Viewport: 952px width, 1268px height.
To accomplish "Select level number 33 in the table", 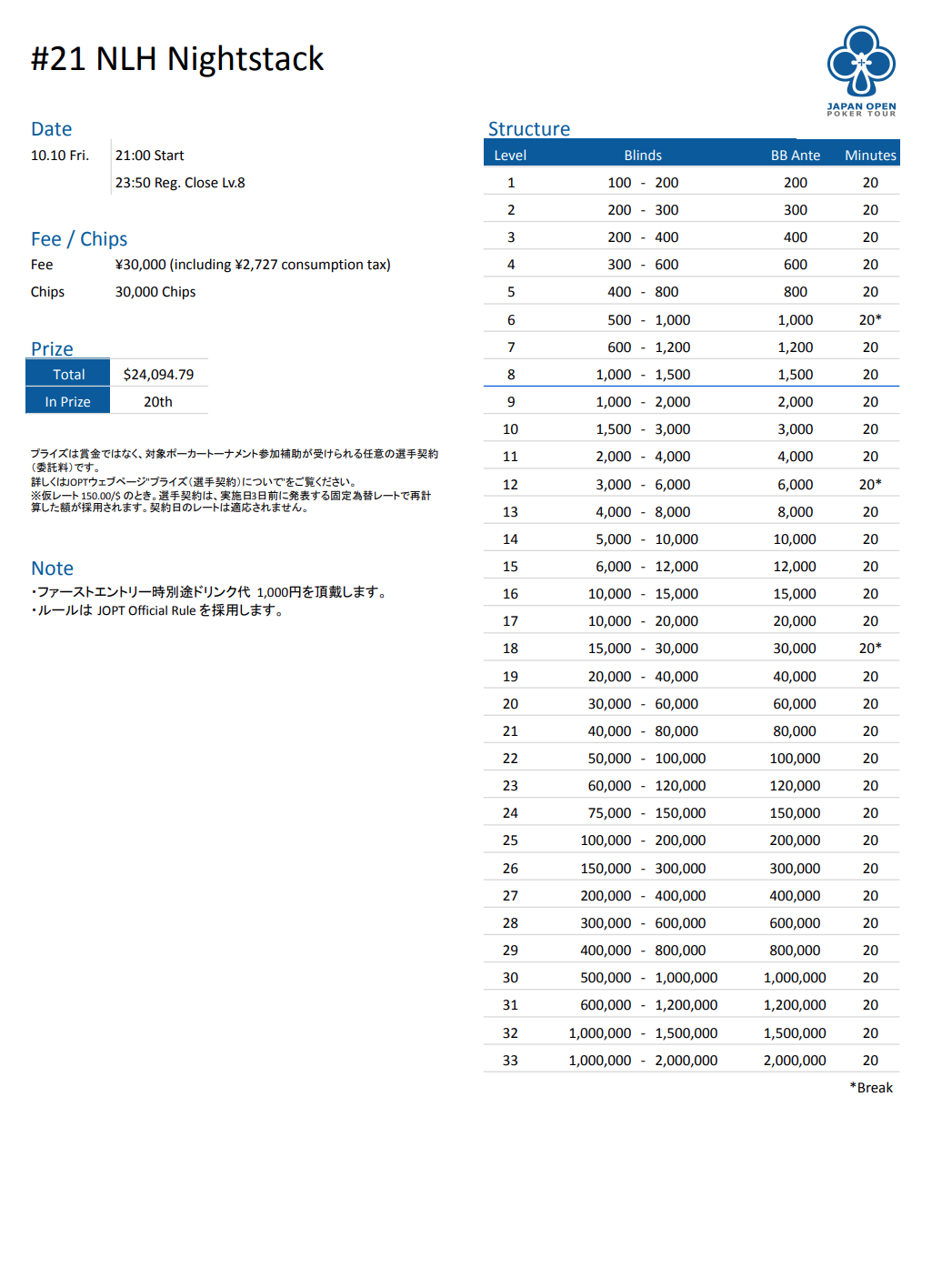I will [x=510, y=1061].
